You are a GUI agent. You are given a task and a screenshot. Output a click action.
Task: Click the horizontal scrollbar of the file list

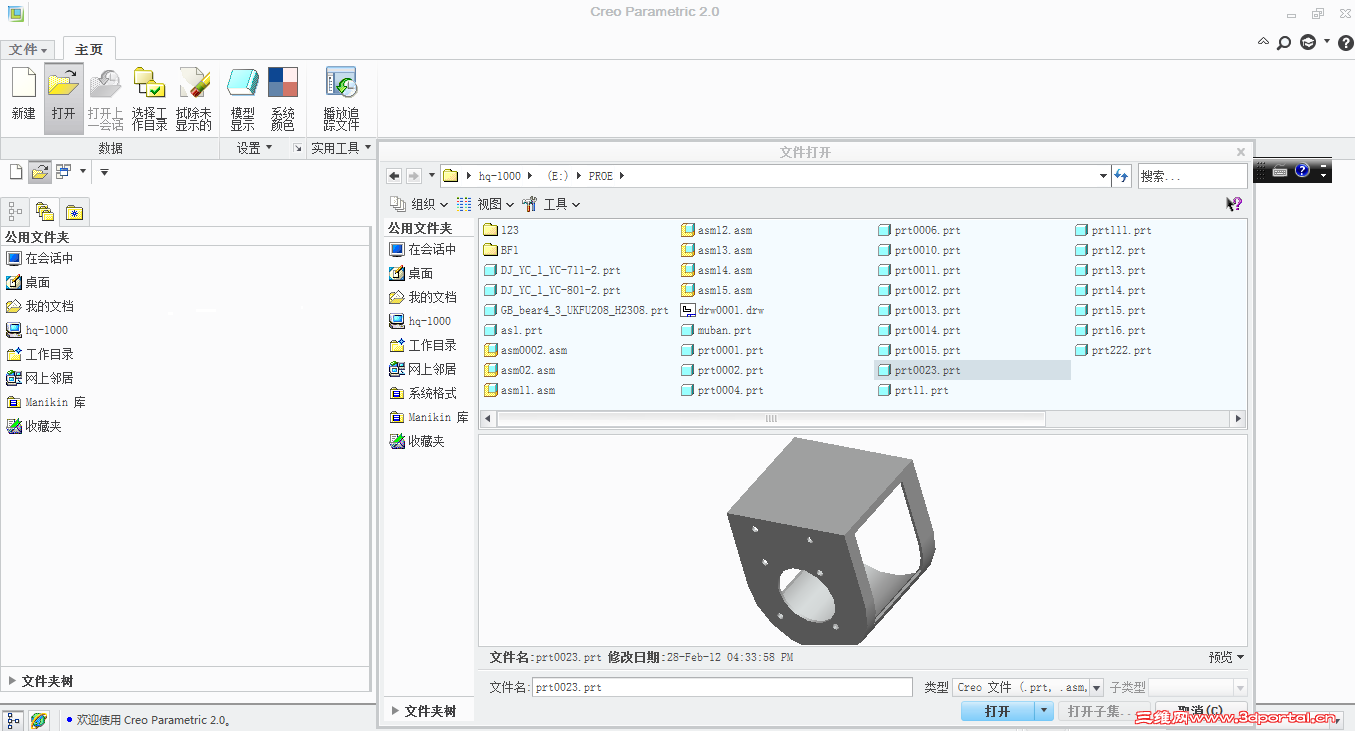(x=771, y=419)
